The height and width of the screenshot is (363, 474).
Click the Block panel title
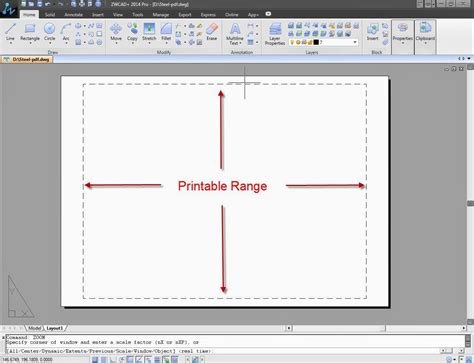377,52
